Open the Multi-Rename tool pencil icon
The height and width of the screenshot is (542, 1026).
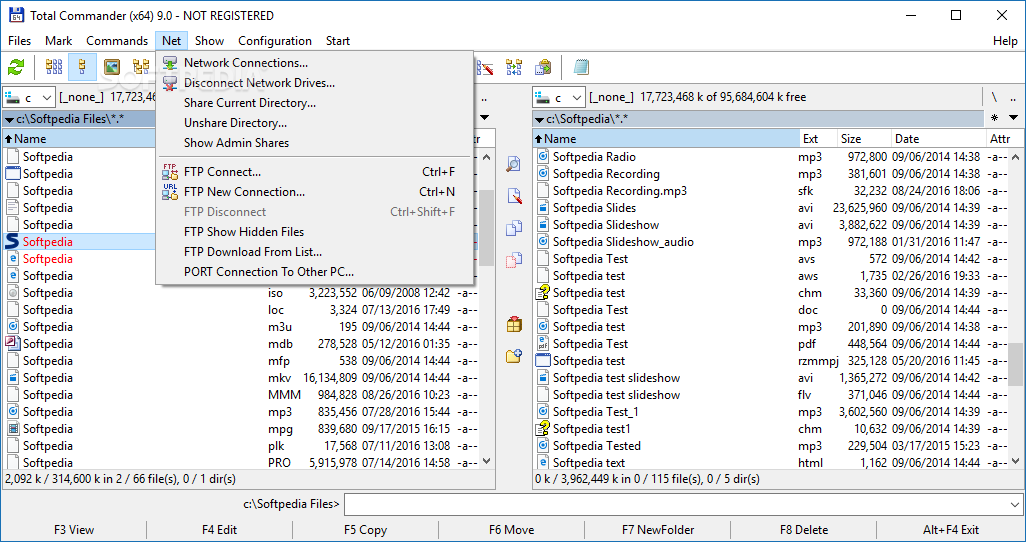click(x=485, y=67)
